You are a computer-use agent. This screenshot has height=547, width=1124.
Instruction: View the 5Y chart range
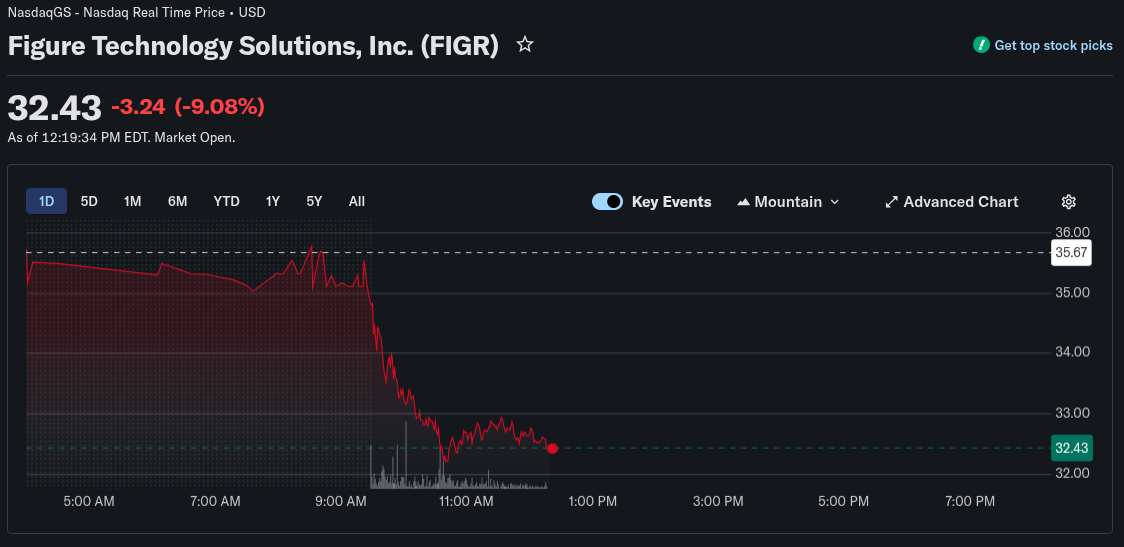(x=314, y=201)
